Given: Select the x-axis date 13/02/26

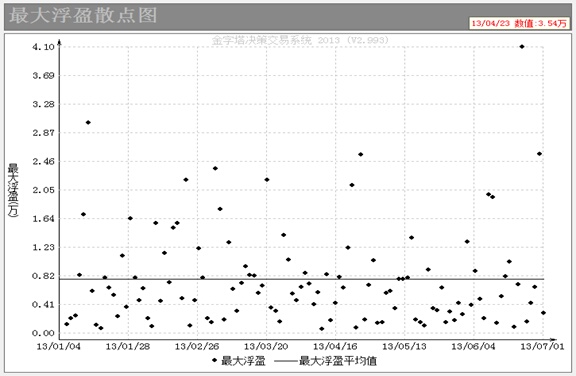Looking at the screenshot, I should coord(197,346).
